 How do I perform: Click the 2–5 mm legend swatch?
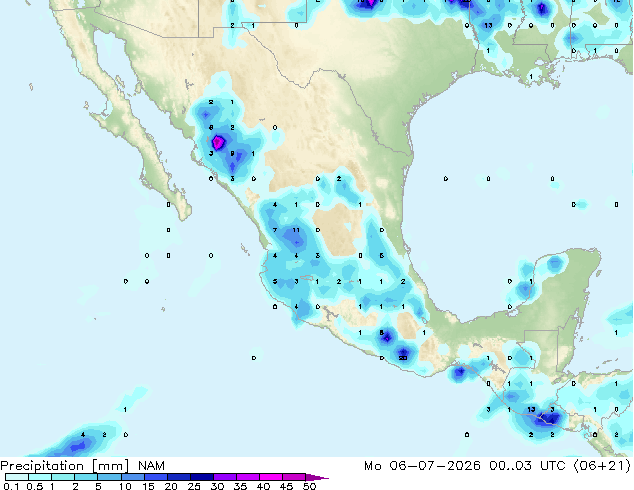point(86,477)
